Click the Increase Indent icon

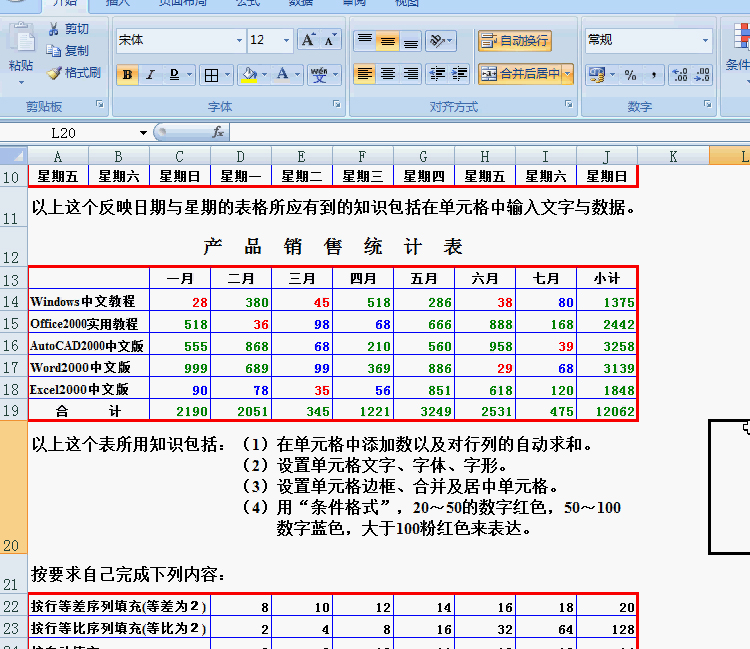(x=460, y=74)
